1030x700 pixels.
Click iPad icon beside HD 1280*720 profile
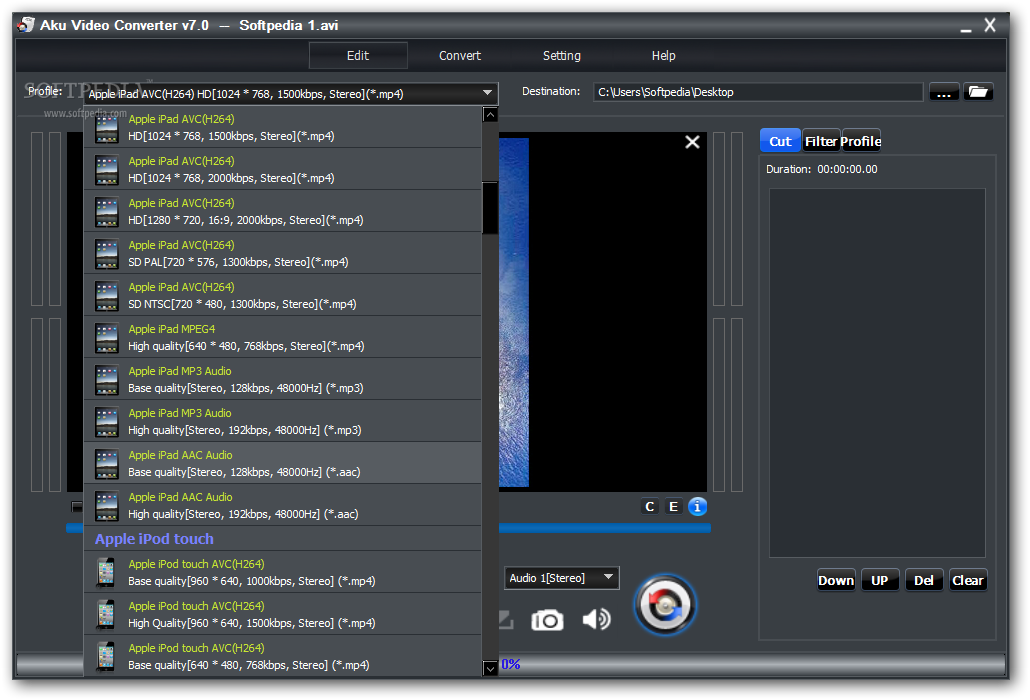(x=106, y=212)
